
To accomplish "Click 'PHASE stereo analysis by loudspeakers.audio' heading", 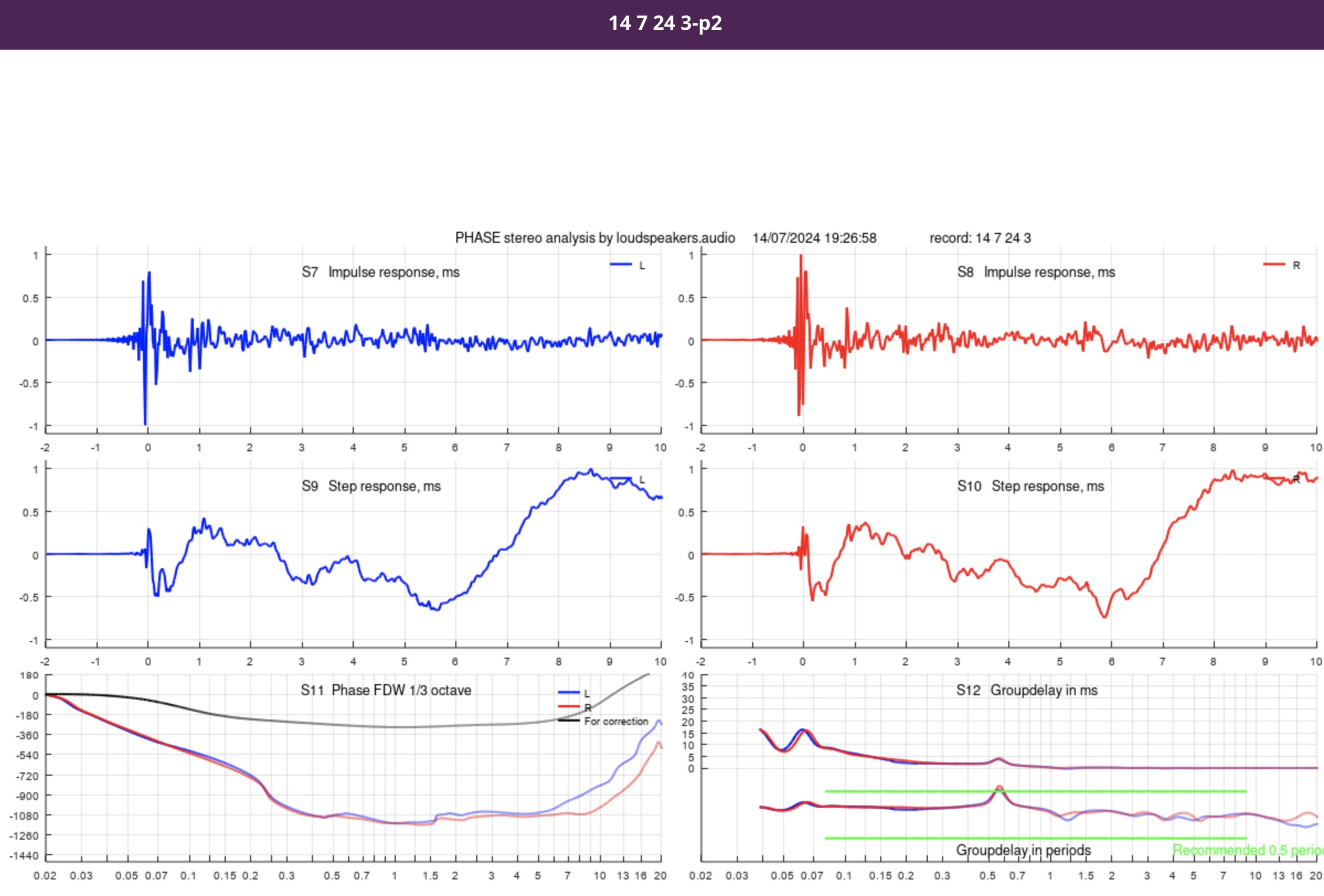I will 594,238.
